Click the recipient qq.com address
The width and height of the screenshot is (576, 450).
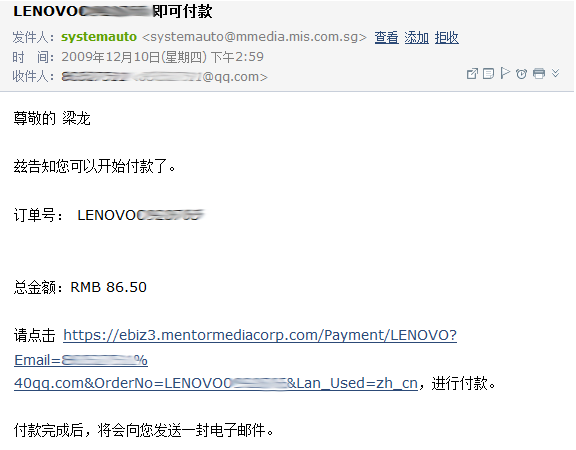[165, 77]
